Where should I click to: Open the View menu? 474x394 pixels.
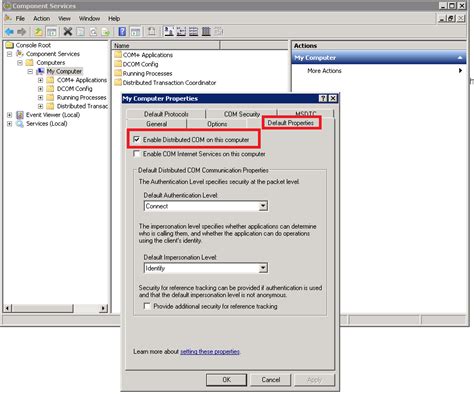tap(64, 19)
